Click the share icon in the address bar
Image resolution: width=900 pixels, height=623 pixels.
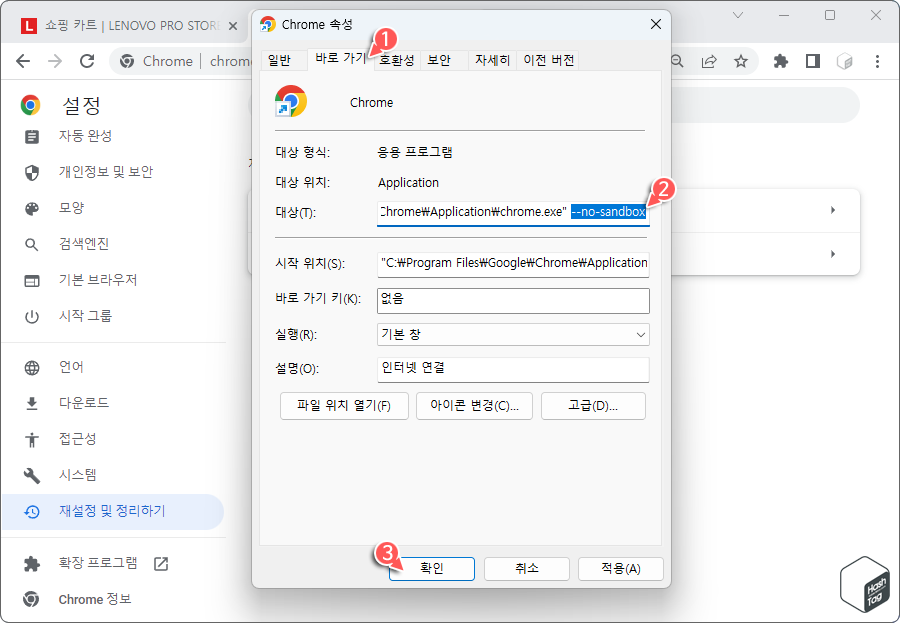[x=709, y=61]
